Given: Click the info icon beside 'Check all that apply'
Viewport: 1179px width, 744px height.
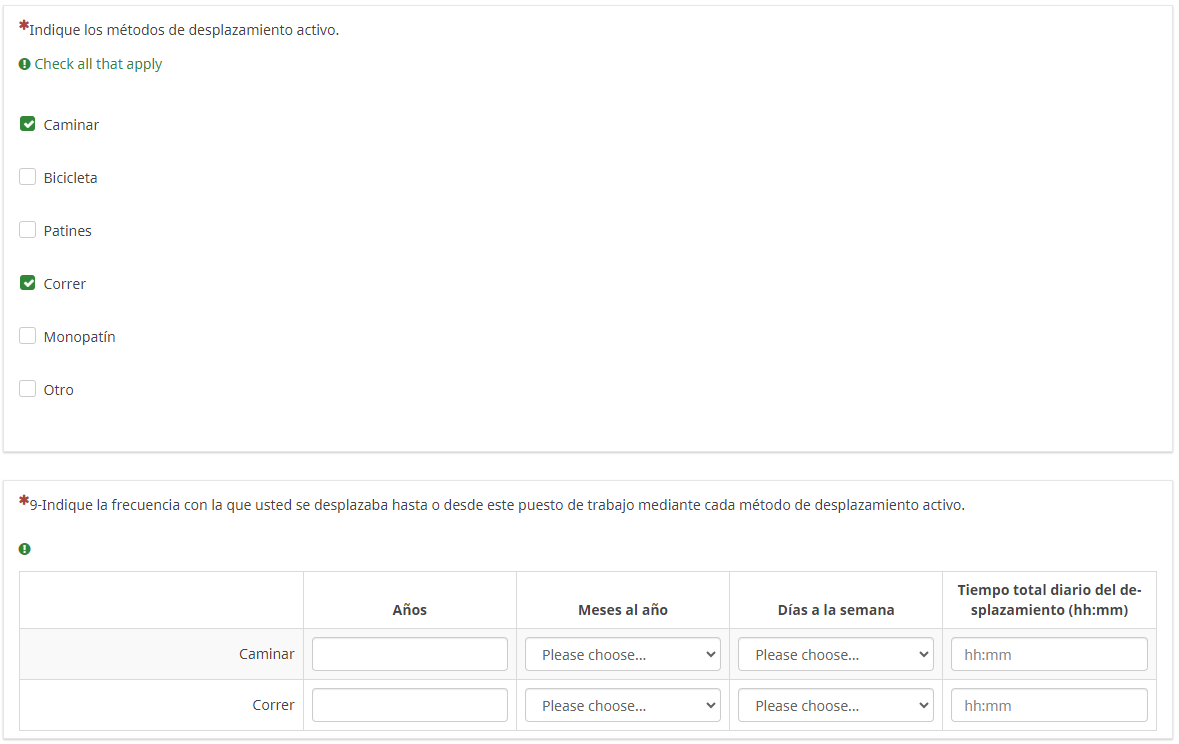Looking at the screenshot, I should tap(25, 64).
